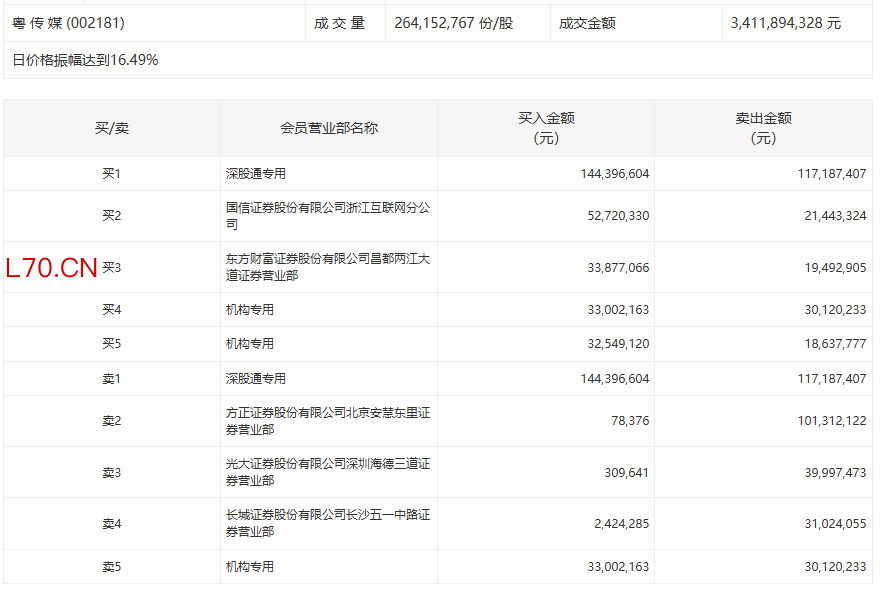
Task: Select the 日价格振幅达到16.49% notice text
Action: click(85, 60)
